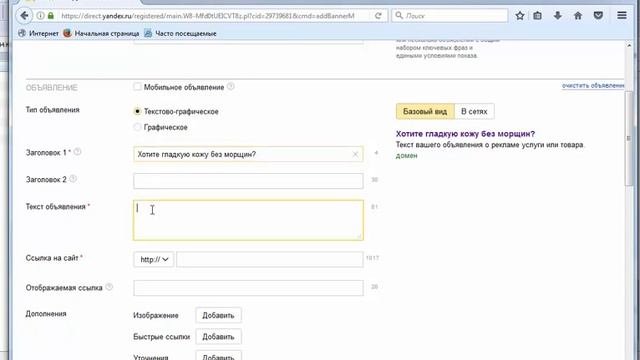This screenshot has height=360, width=640.
Task: Open help icon beside Заголовок 2
Action: (x=73, y=179)
